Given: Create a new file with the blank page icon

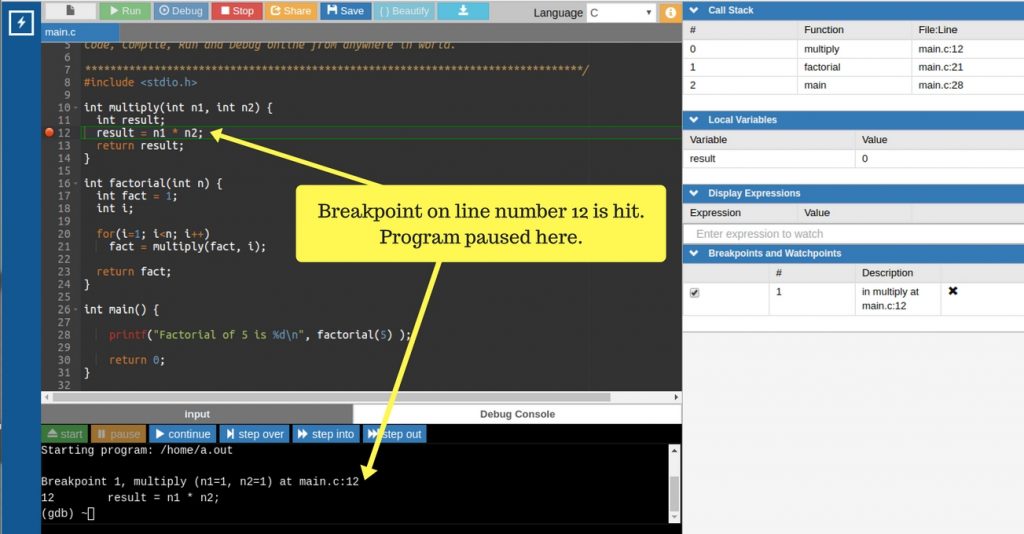Looking at the screenshot, I should click(70, 11).
